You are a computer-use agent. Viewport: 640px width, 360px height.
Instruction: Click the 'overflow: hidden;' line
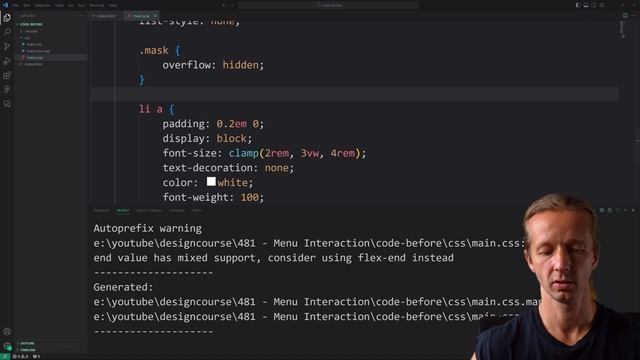pos(213,65)
